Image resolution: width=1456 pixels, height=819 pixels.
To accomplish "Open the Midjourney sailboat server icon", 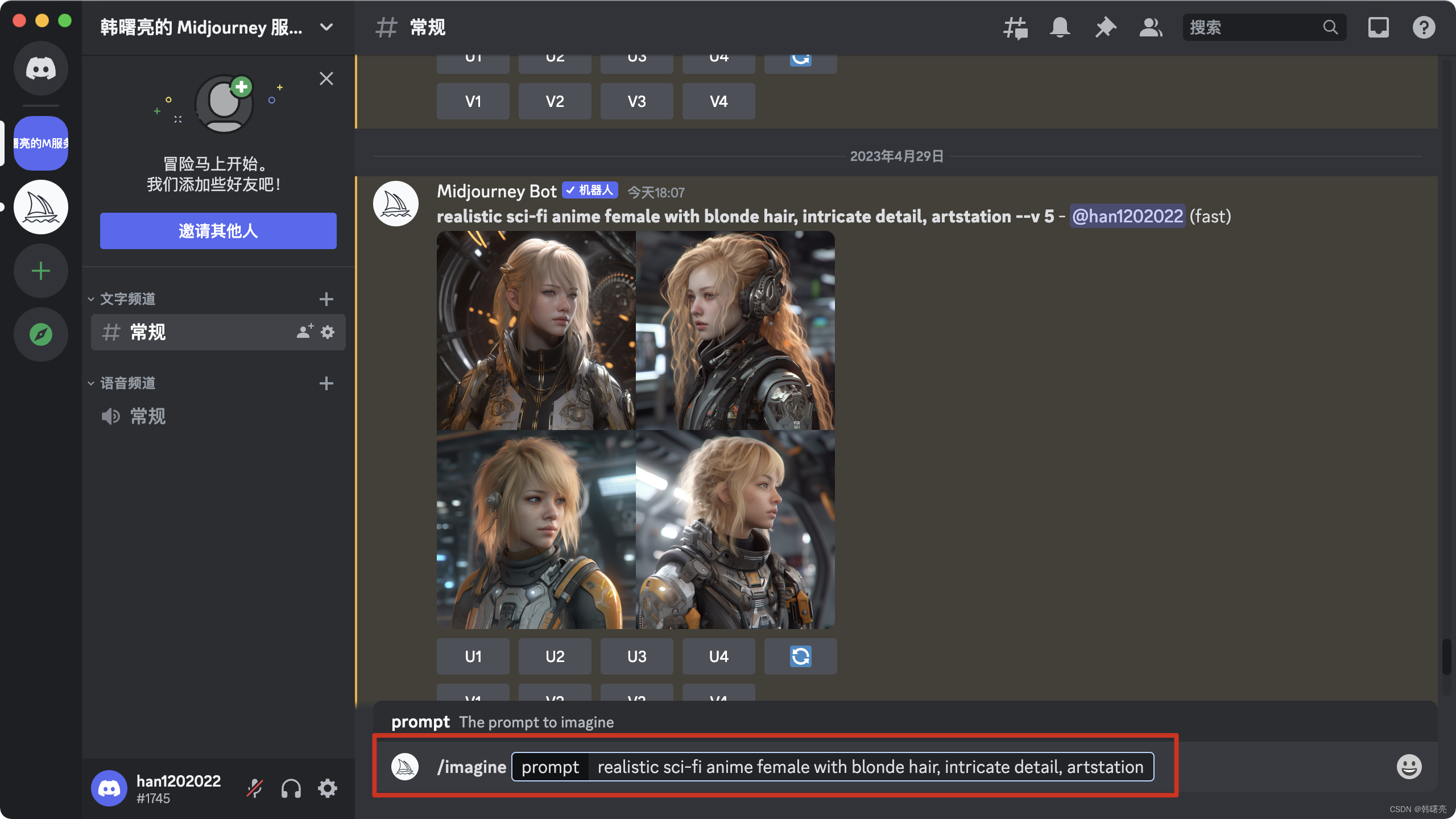I will tap(41, 207).
